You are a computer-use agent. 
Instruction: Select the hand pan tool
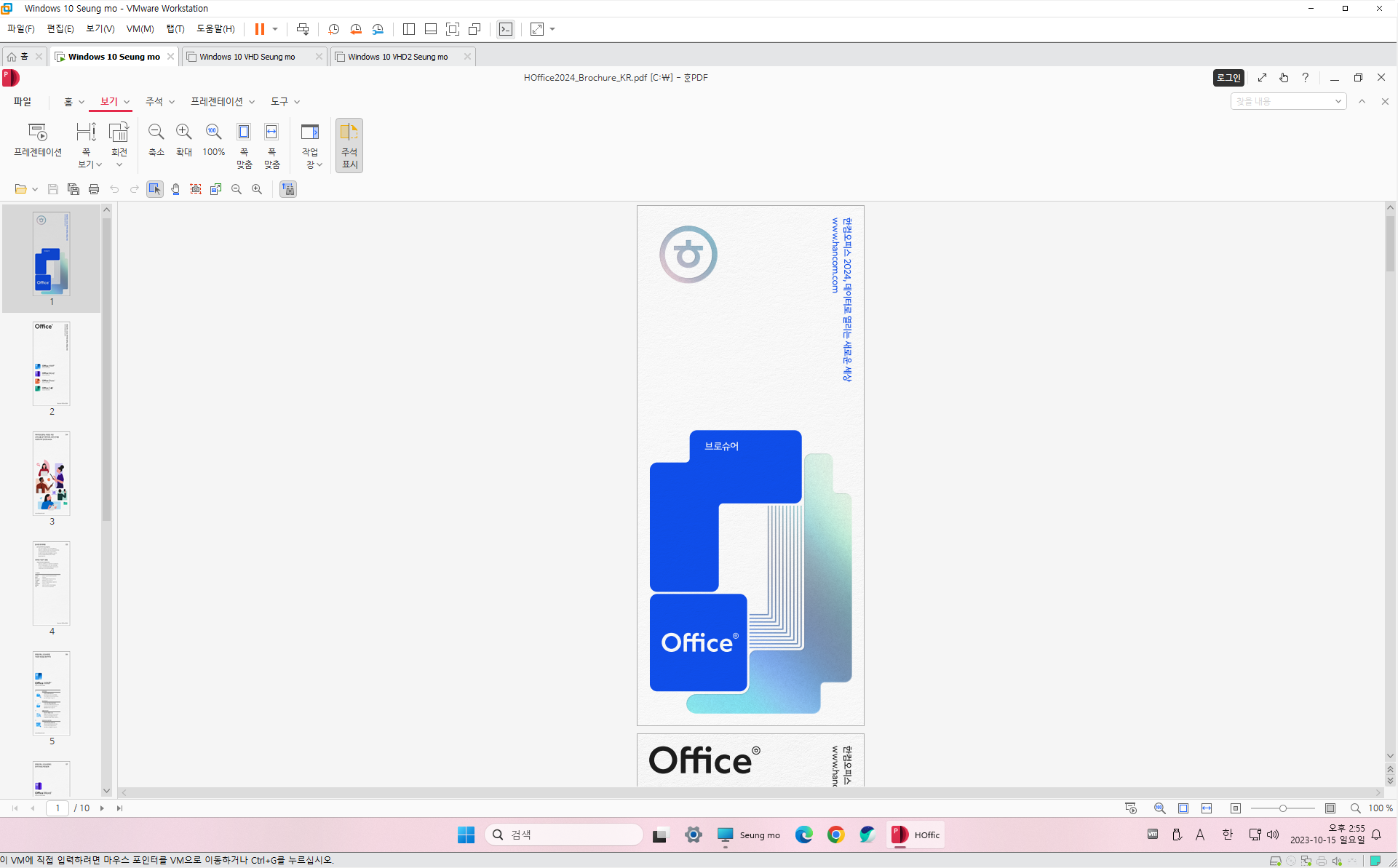[x=175, y=189]
